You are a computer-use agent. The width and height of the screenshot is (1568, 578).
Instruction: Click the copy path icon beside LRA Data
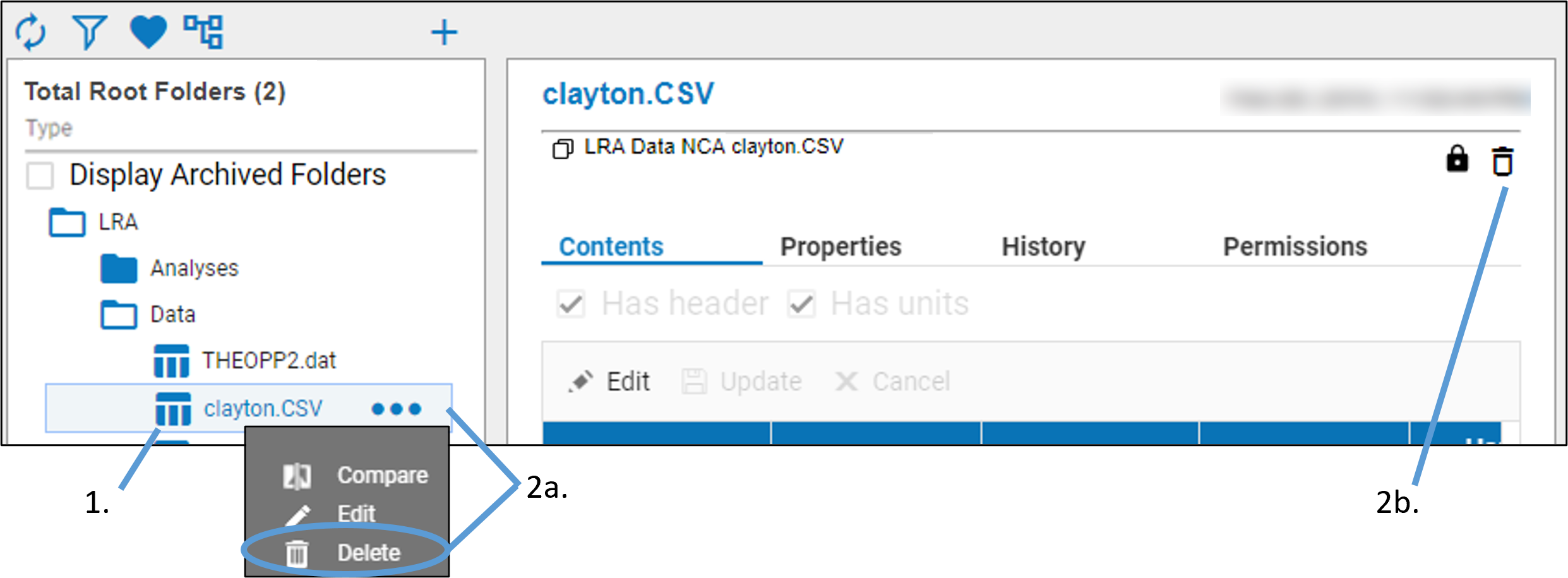pos(563,148)
